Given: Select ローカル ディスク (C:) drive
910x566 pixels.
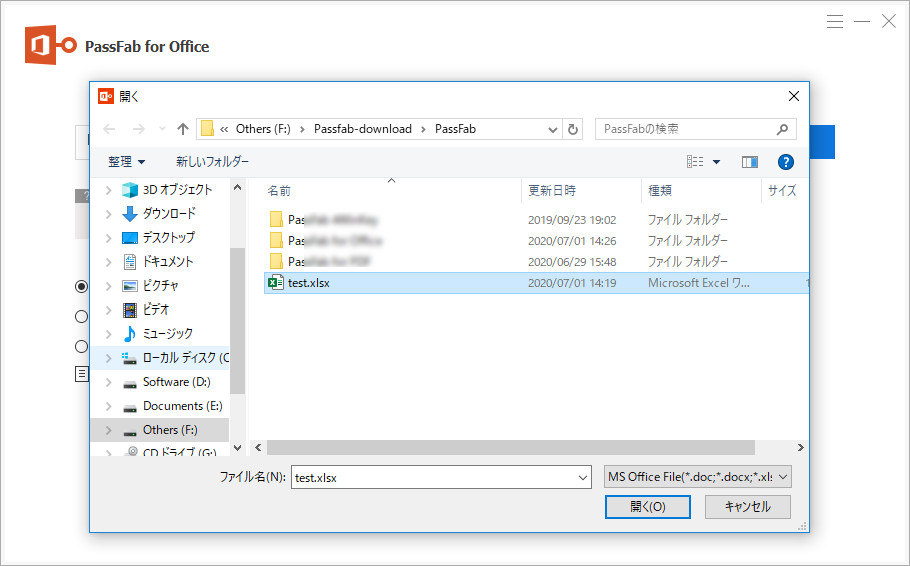Looking at the screenshot, I should coord(186,358).
